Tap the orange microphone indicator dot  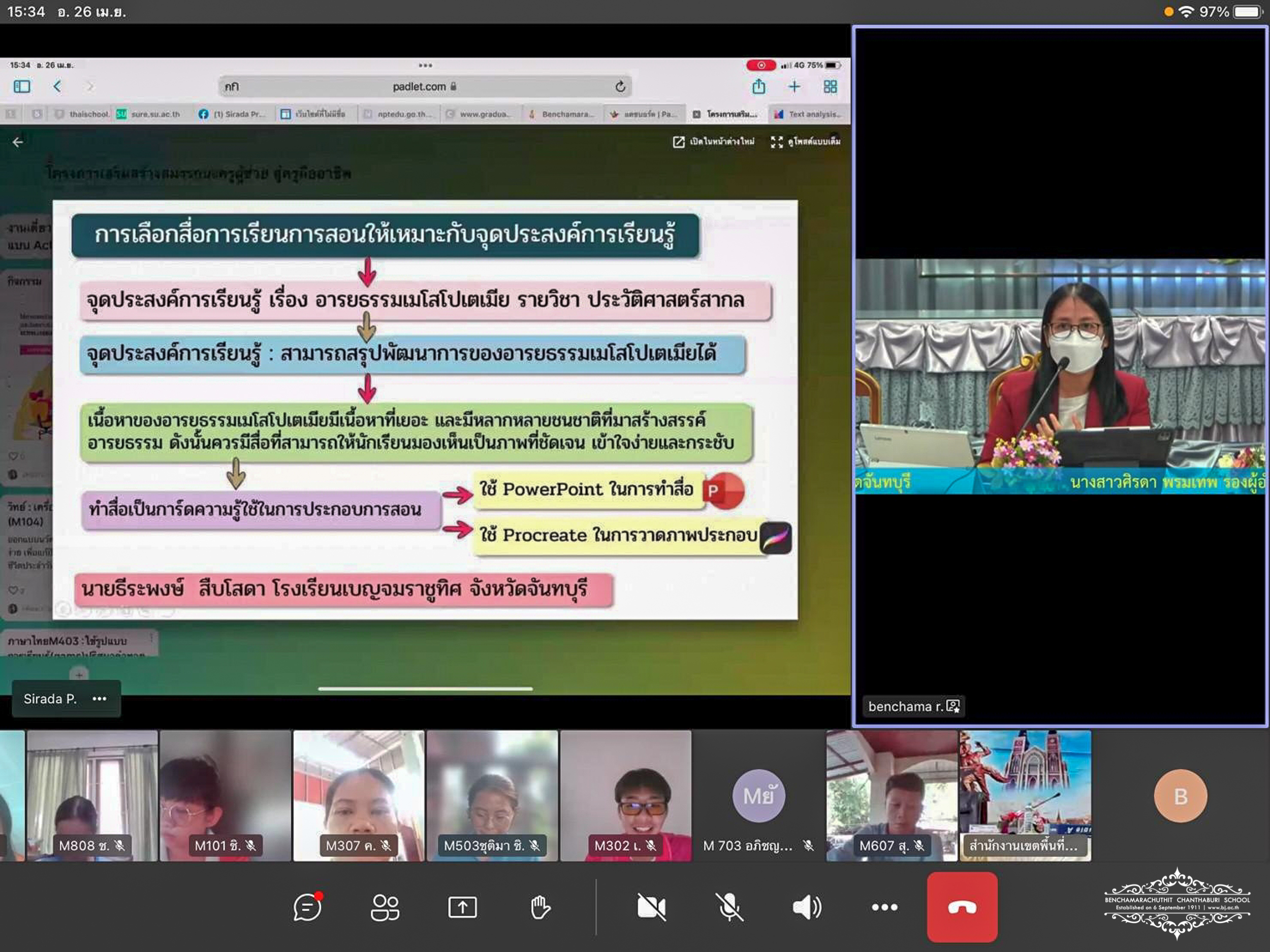click(1168, 12)
